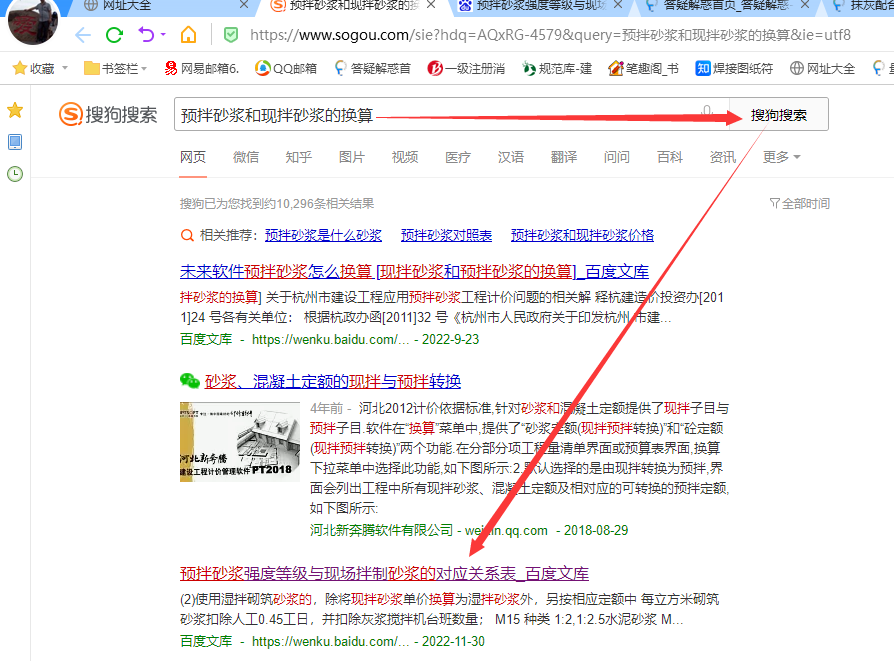Select the 视频 search category
This screenshot has height=661, width=894.
(x=405, y=157)
